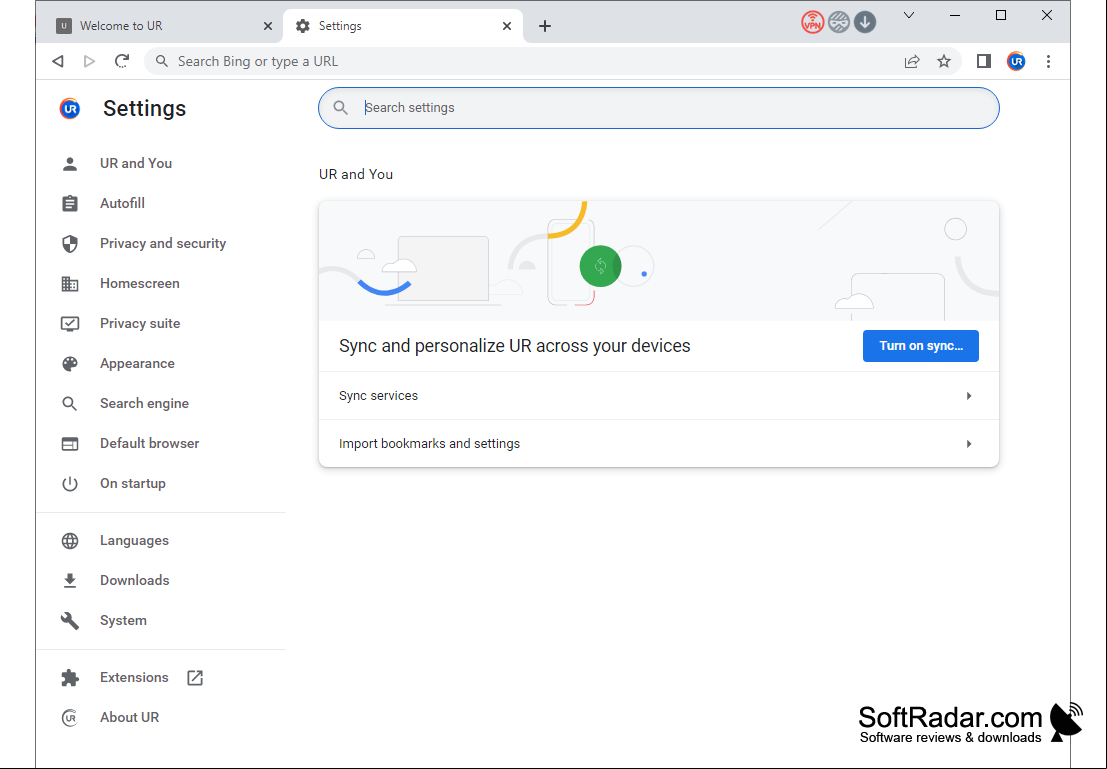The height and width of the screenshot is (769, 1107).
Task: Select the Settings tab
Action: [402, 26]
